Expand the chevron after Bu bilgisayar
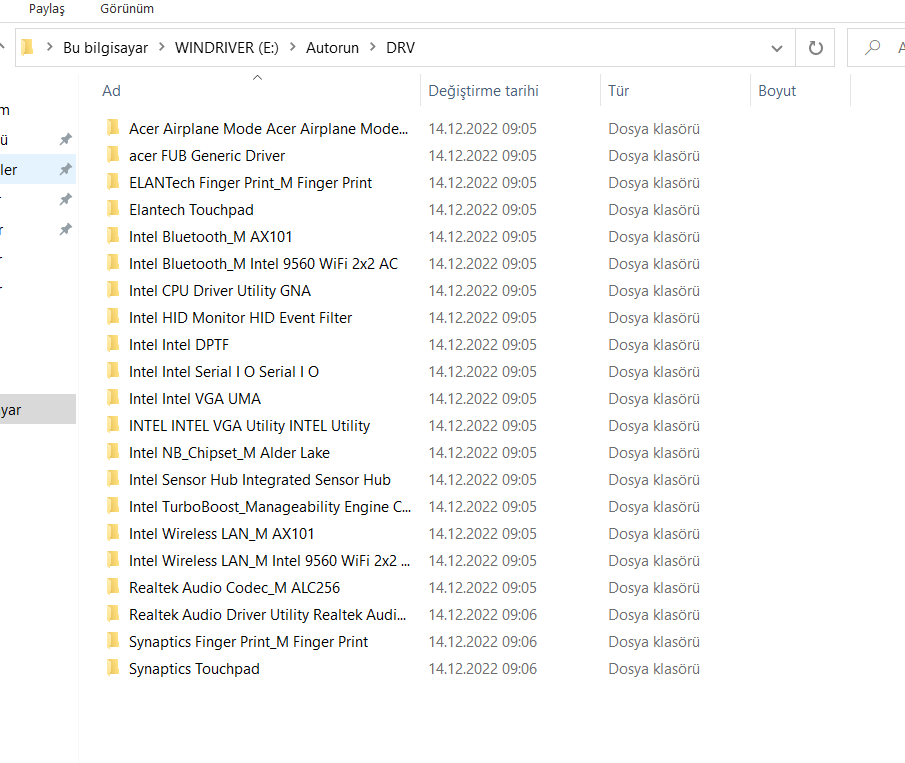 (x=162, y=47)
